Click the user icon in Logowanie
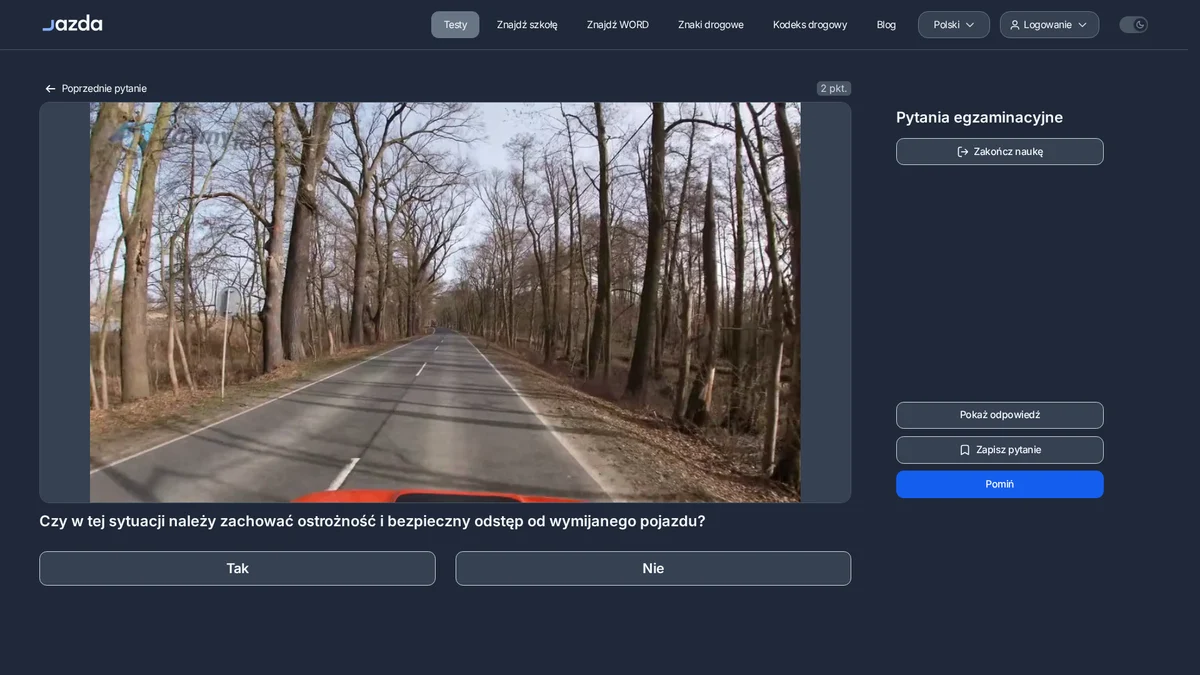Screen dimensions: 1200x675 [x=1015, y=25]
